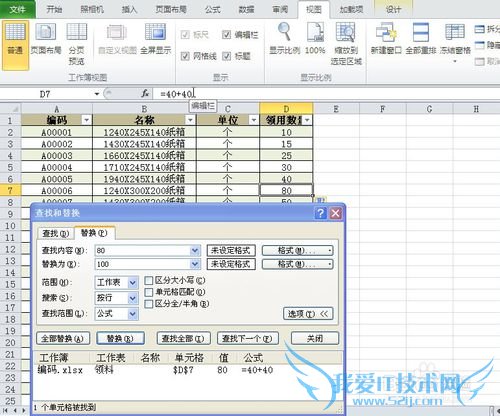
Task: Click the formula bar showing =40+40
Action: [327, 94]
